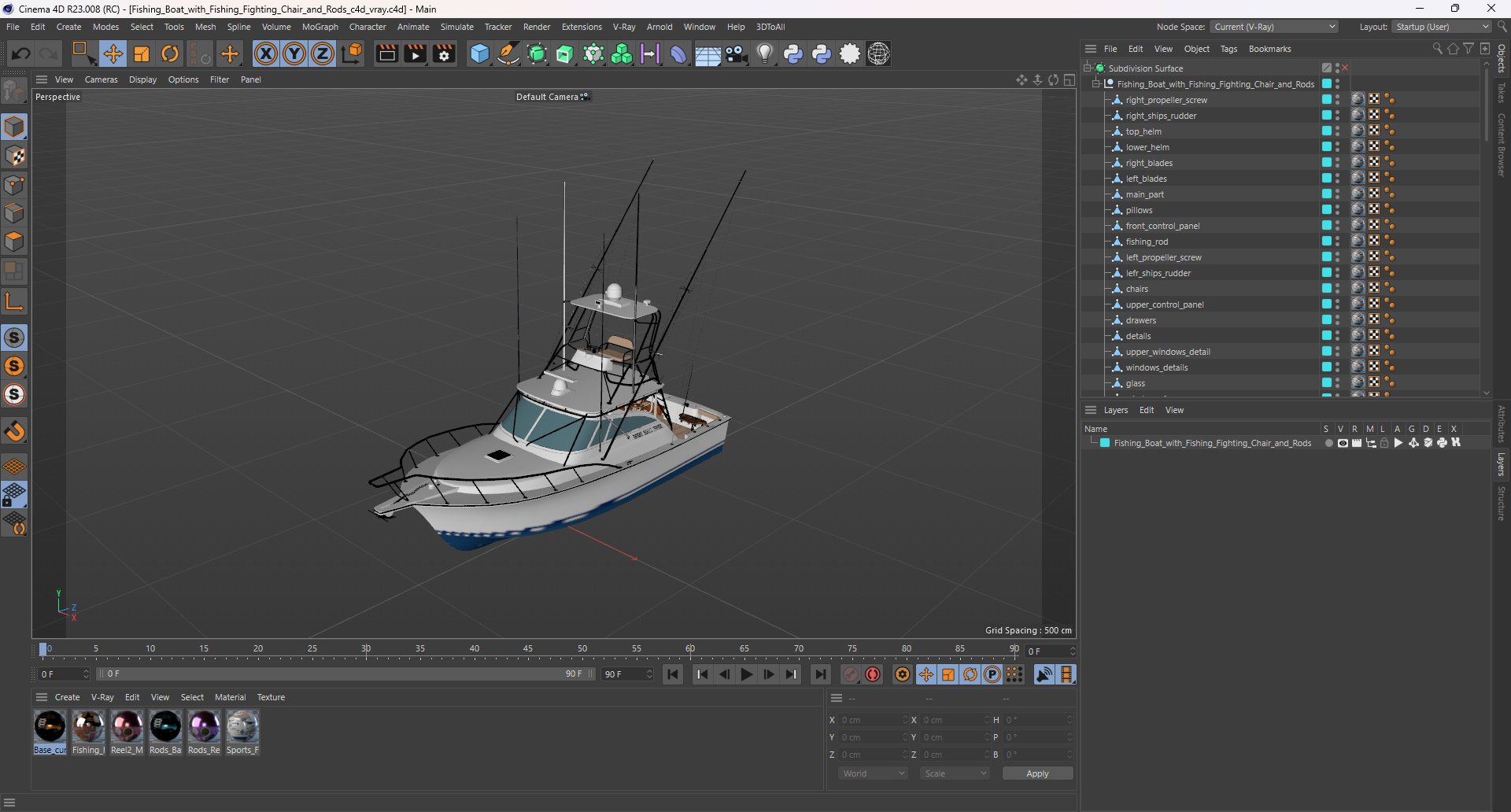The width and height of the screenshot is (1511, 812).
Task: Select the Rotate tool in top toolbar
Action: pos(170,54)
